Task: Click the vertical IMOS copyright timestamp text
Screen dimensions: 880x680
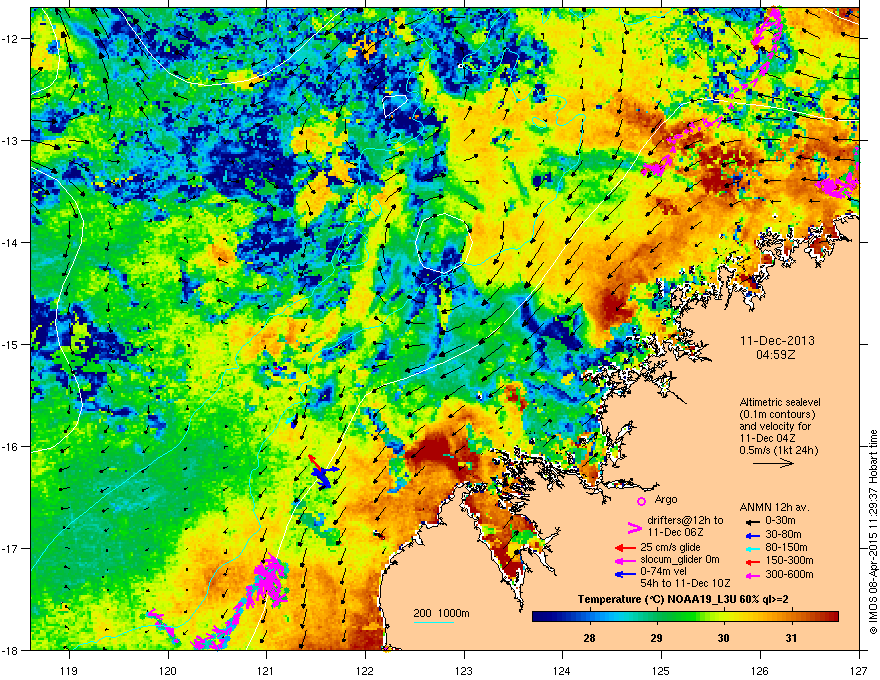Action: pos(873,532)
